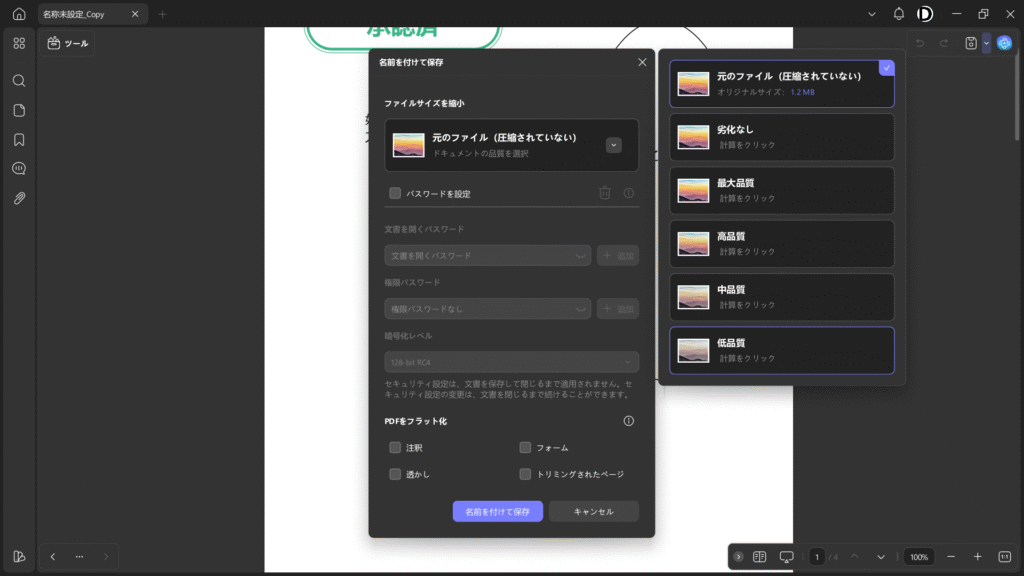Open the thumbnails grid icon in sidebar
The image size is (1024, 576).
(x=19, y=43)
